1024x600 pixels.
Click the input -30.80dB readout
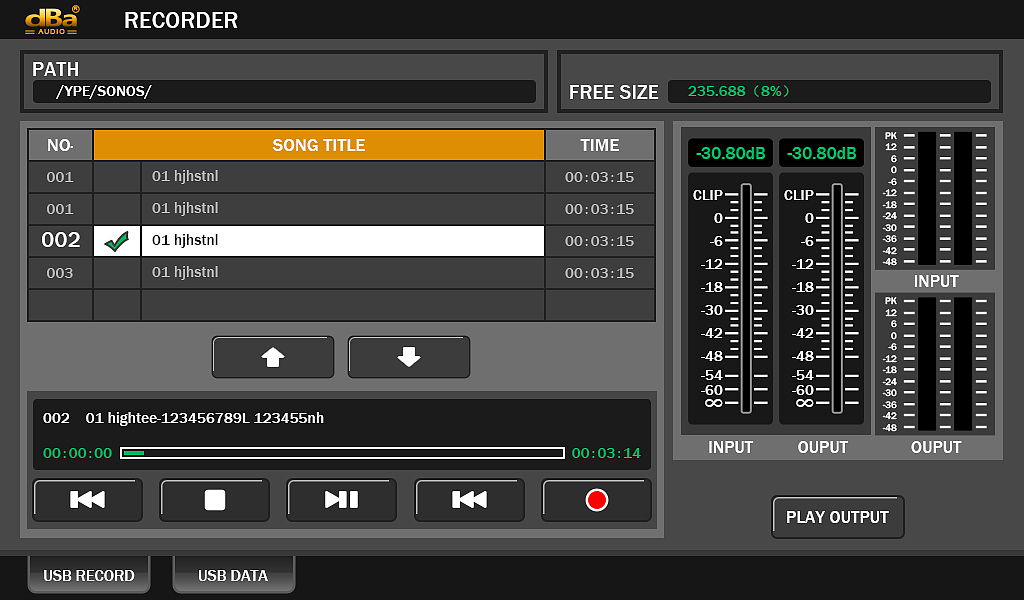click(730, 153)
